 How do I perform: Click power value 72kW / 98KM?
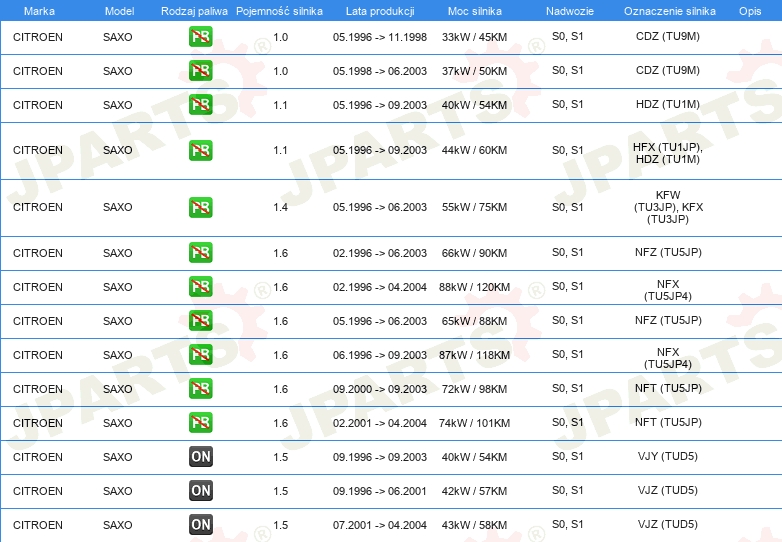[x=474, y=389]
